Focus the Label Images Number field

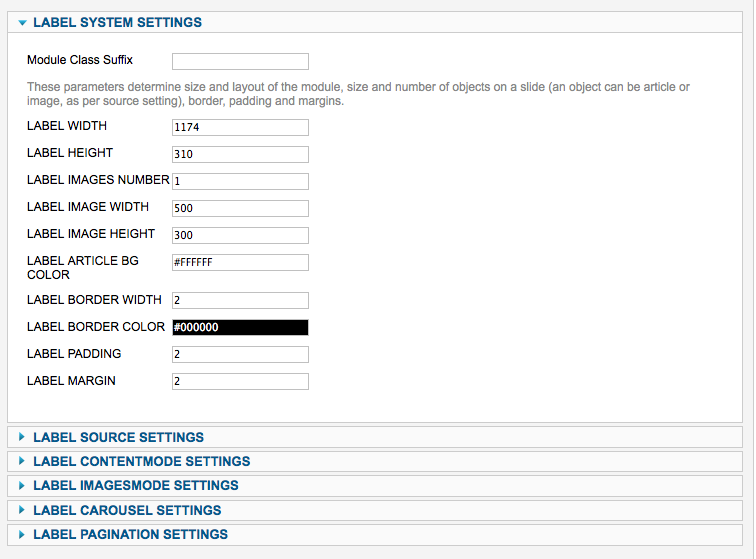(x=240, y=181)
